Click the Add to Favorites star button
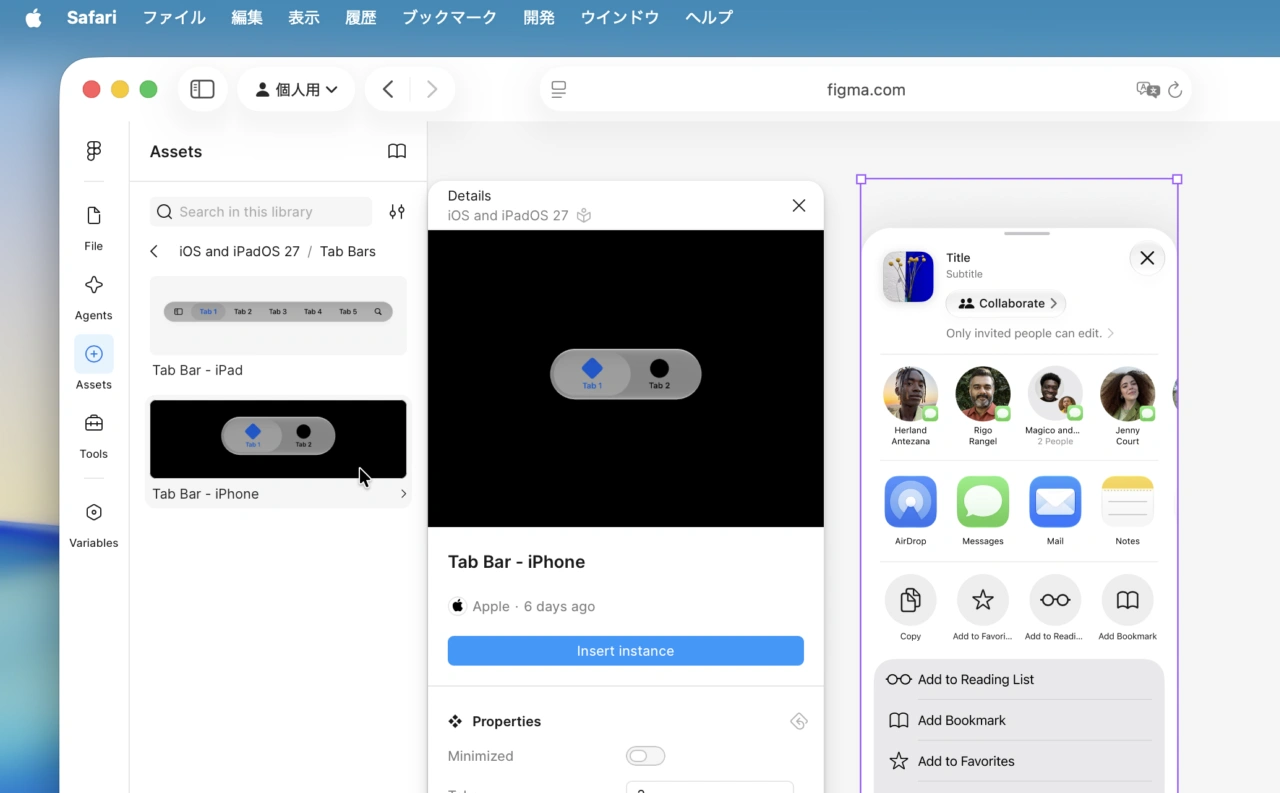The width and height of the screenshot is (1280, 793). [x=983, y=600]
